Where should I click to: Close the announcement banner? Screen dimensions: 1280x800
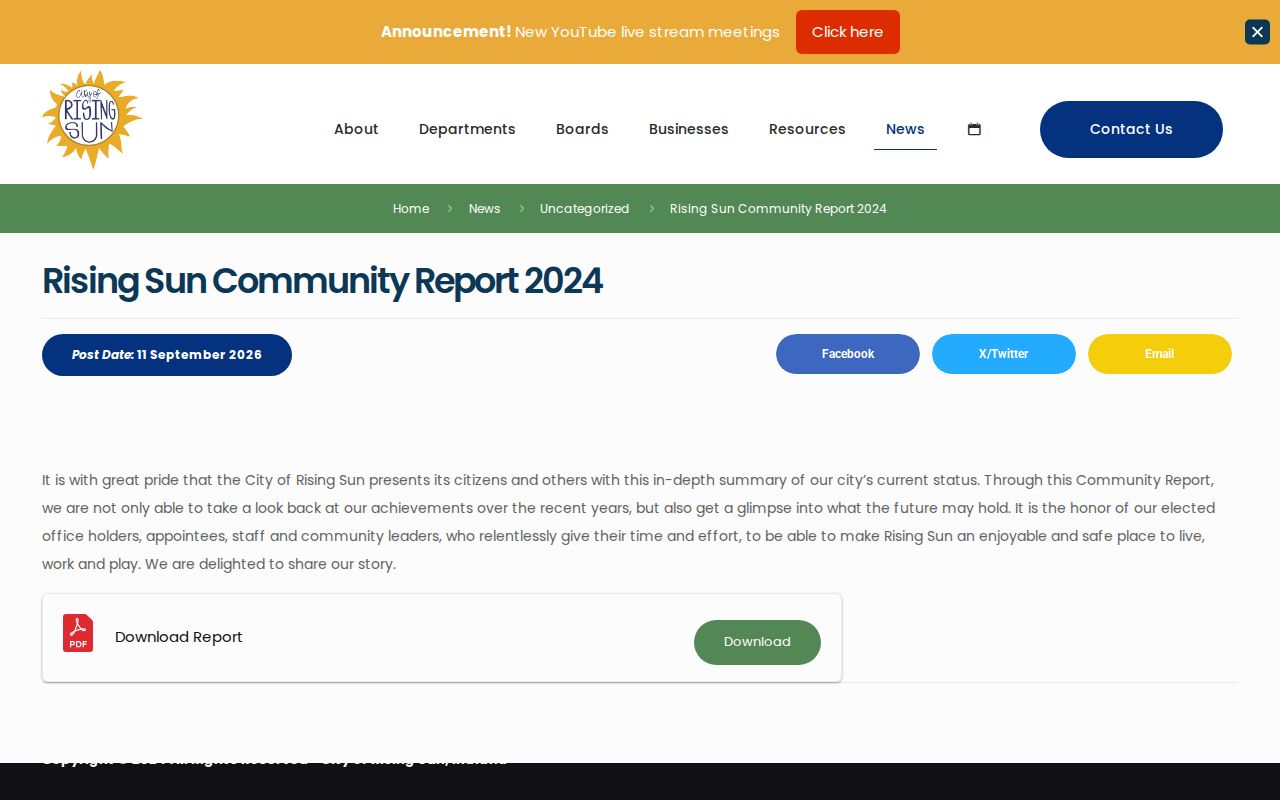(1257, 32)
